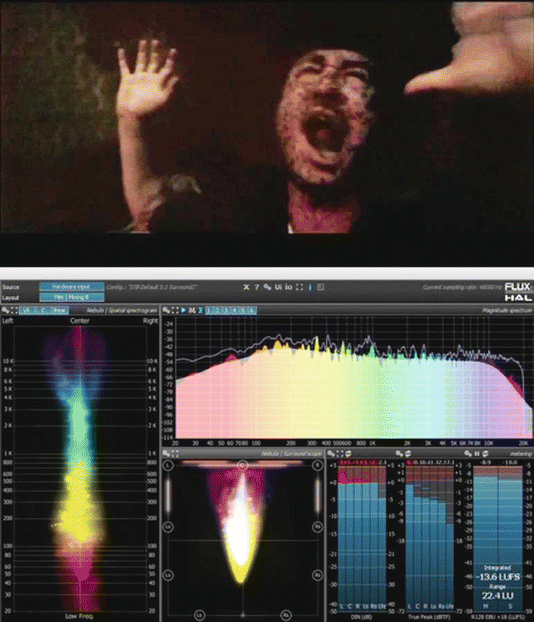The height and width of the screenshot is (622, 534).
Task: Toggle fullscreen from top toolbar icon
Action: [300, 287]
